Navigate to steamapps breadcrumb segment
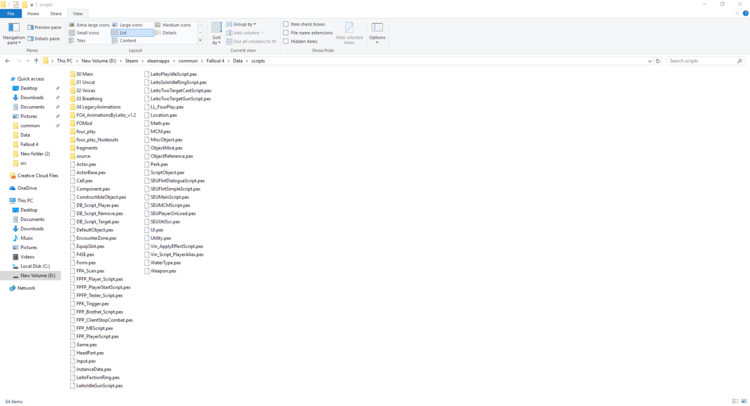Image resolution: width=750 pixels, height=406 pixels. [x=158, y=61]
